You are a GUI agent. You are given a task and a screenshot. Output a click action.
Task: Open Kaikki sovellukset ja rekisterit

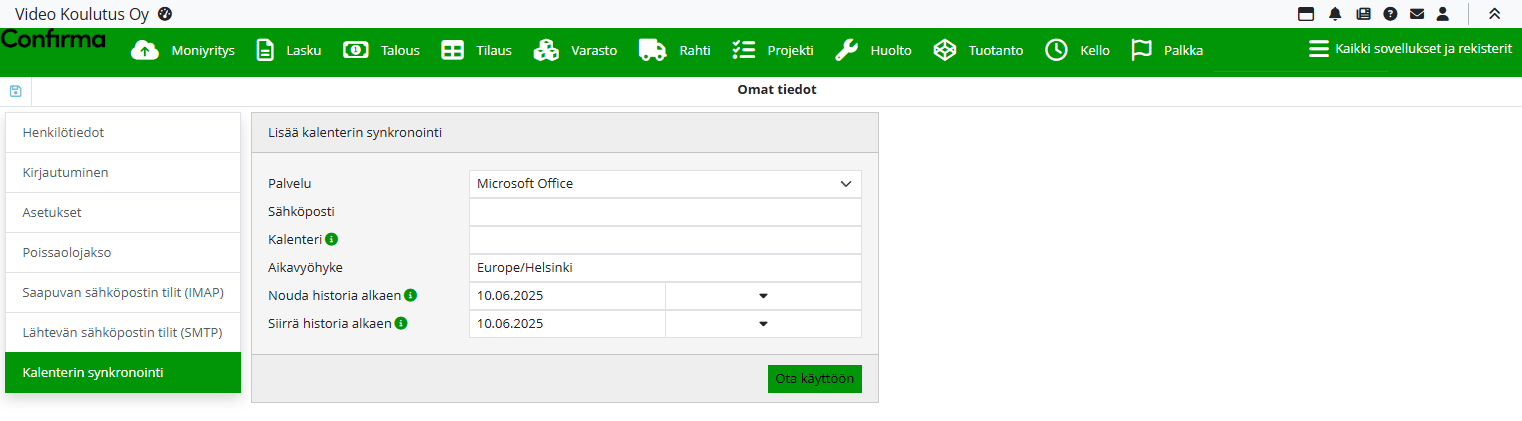click(x=1410, y=48)
